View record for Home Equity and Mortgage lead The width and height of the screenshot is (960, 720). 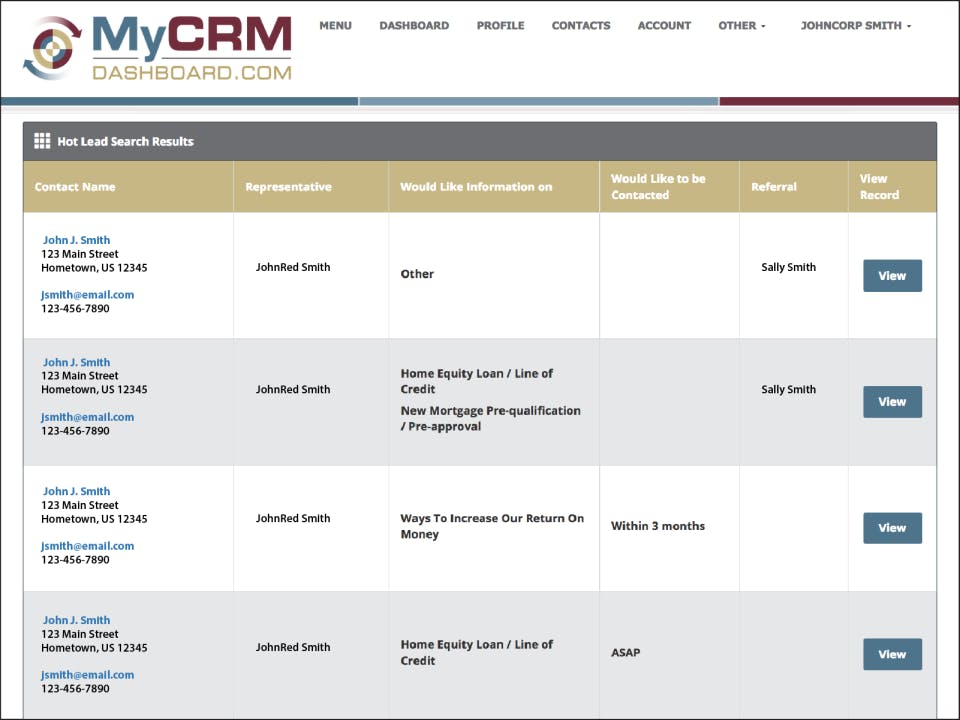pos(892,402)
